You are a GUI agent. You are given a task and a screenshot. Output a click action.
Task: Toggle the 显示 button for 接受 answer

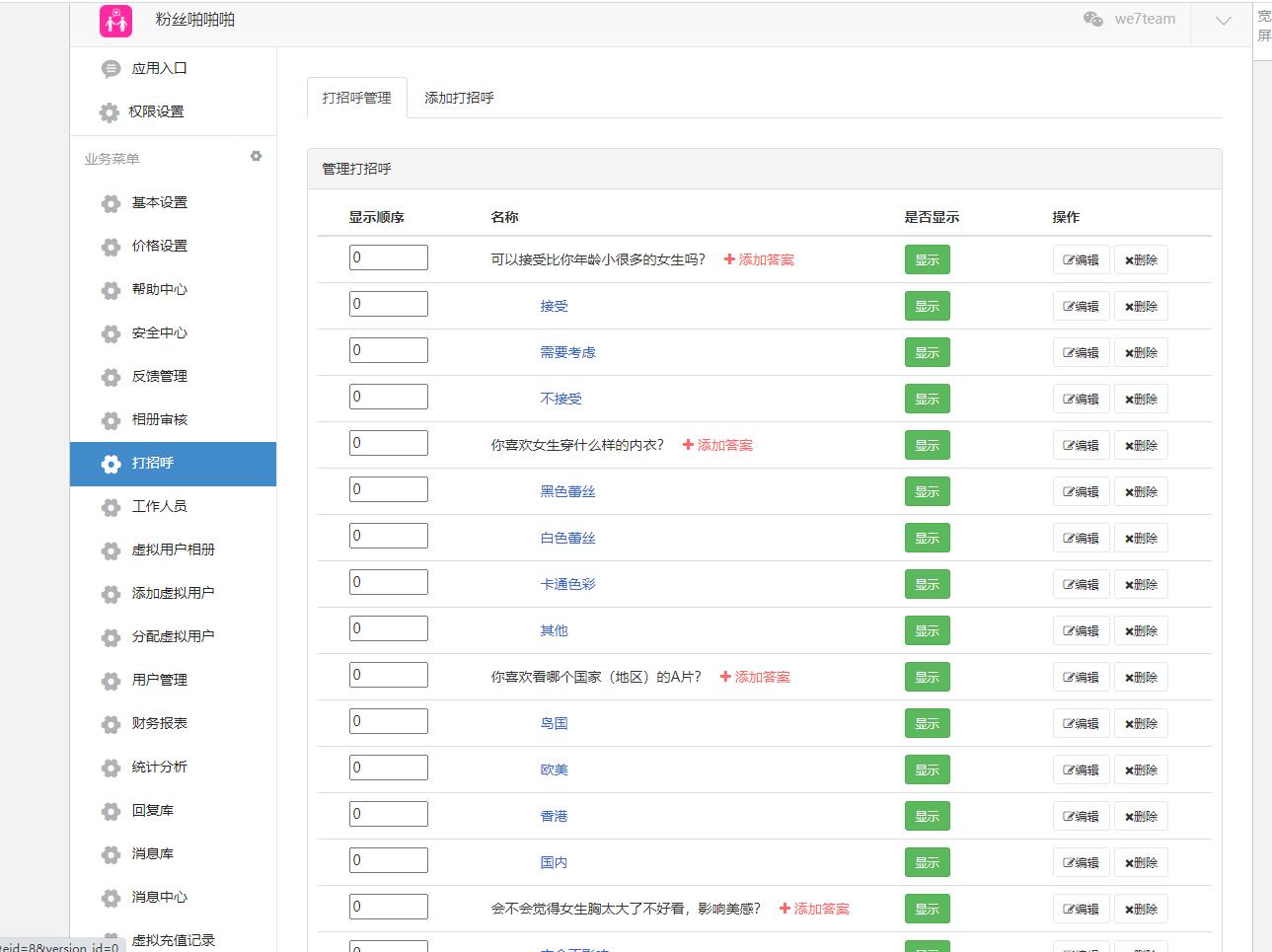(x=927, y=306)
